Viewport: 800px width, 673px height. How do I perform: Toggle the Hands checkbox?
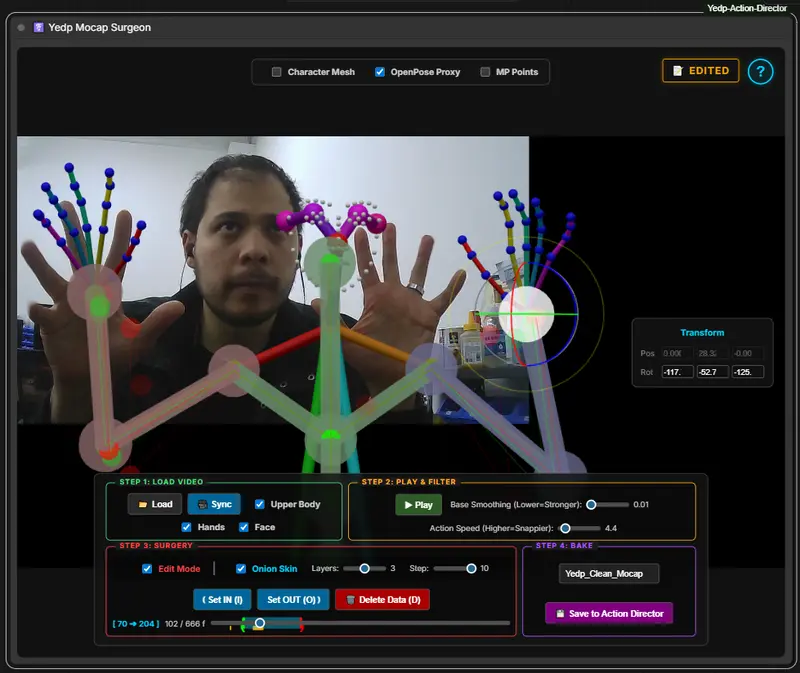tap(187, 527)
